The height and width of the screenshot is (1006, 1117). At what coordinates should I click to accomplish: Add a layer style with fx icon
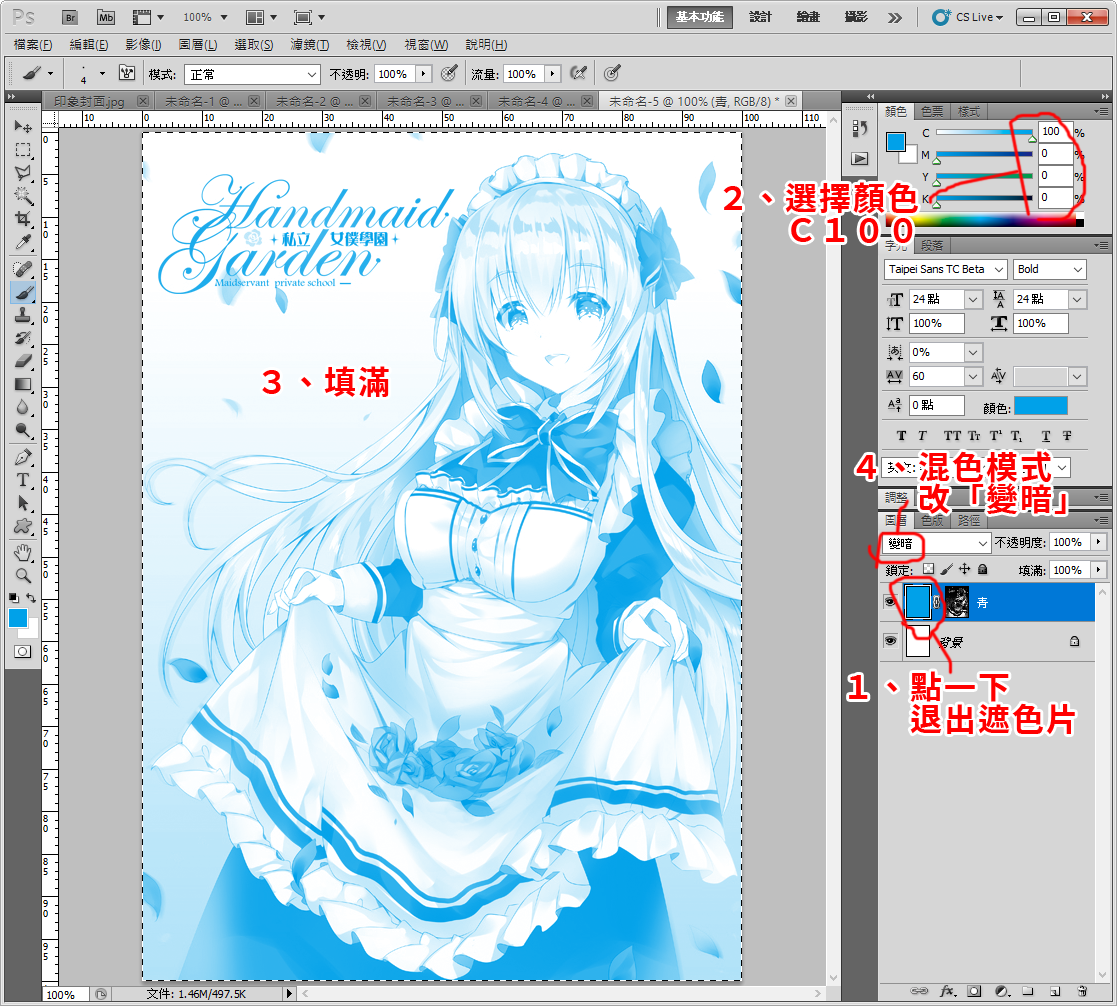tap(947, 991)
